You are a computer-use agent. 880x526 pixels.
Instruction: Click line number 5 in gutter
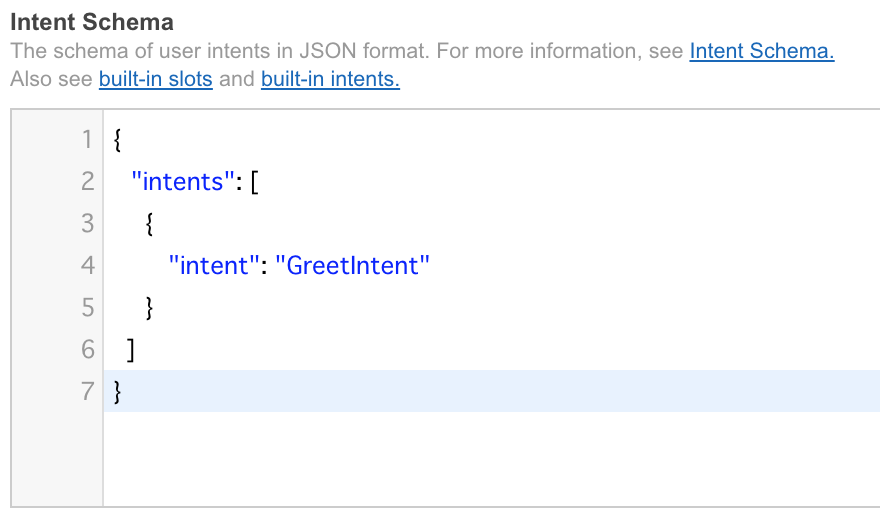(87, 308)
